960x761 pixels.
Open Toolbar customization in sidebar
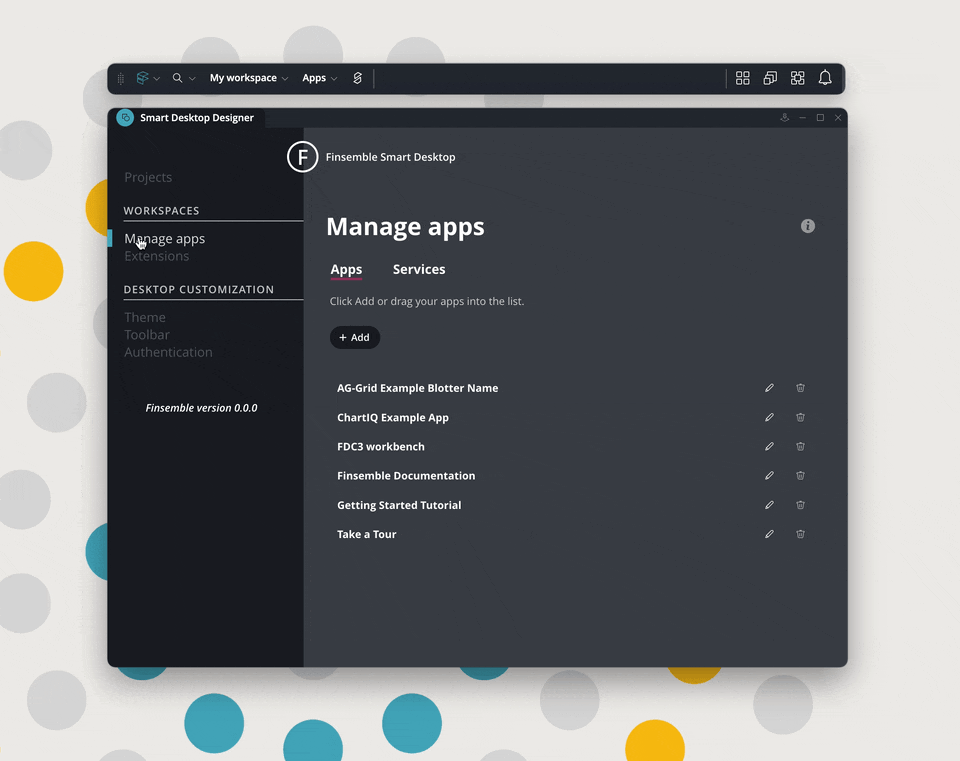click(147, 335)
